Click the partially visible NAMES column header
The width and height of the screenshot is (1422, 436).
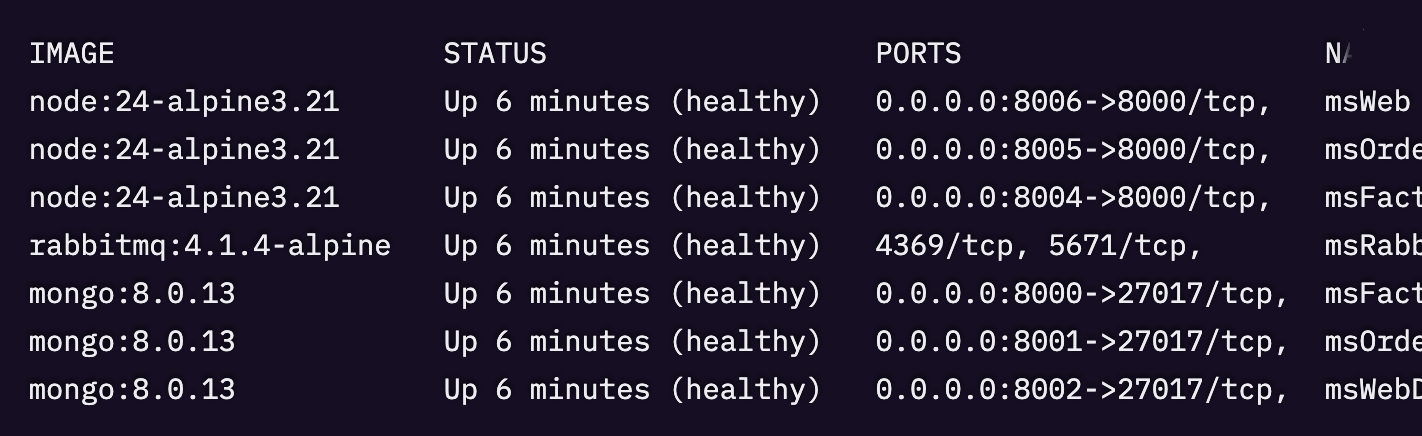1338,53
